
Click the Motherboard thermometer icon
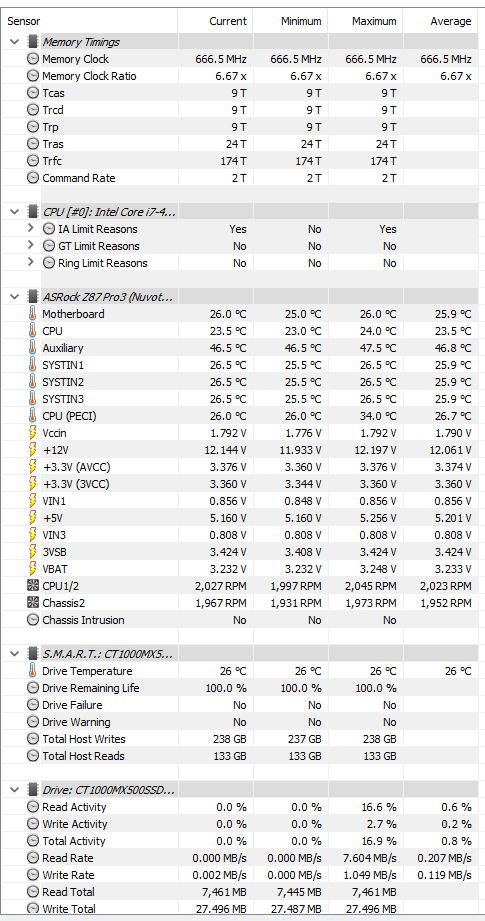point(33,314)
